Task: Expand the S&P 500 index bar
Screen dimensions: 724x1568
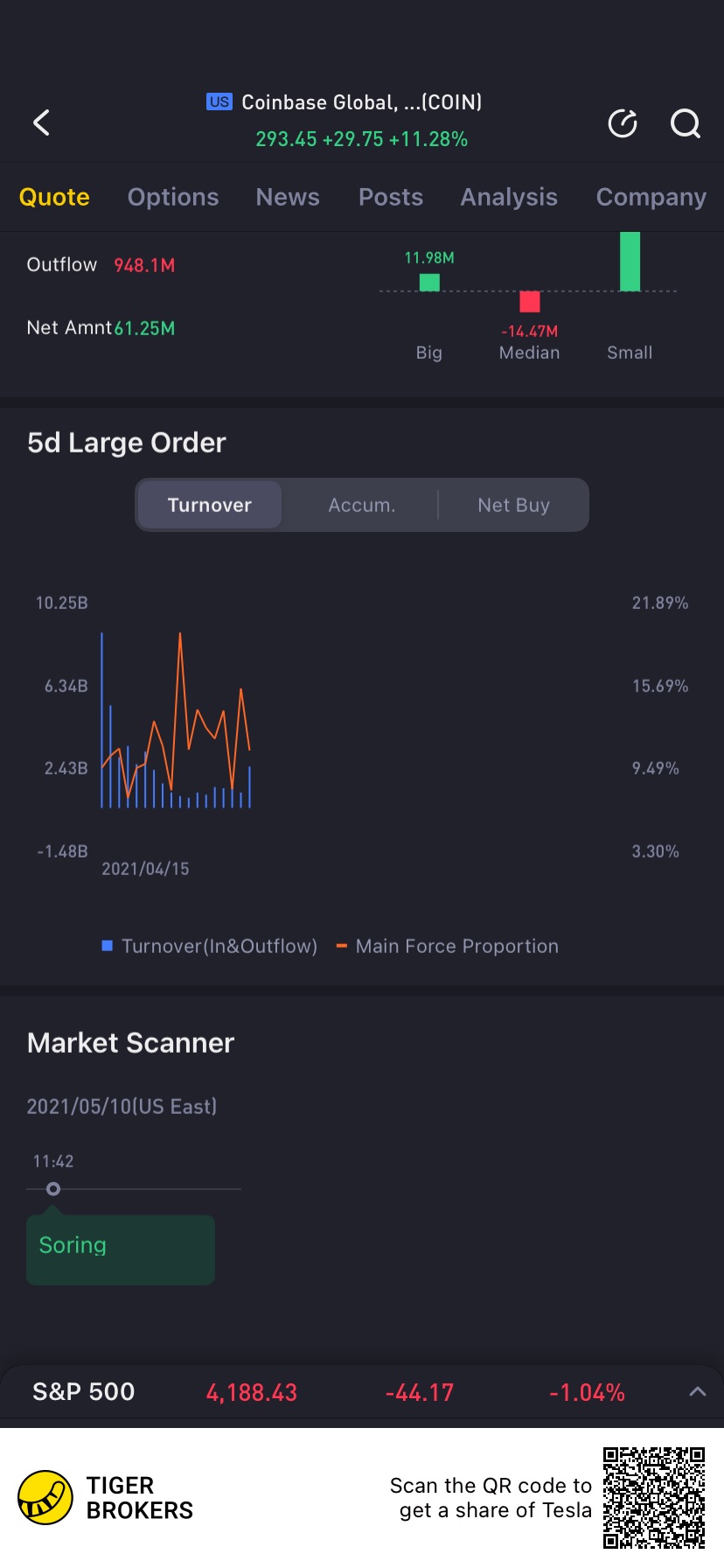Action: tap(697, 1392)
